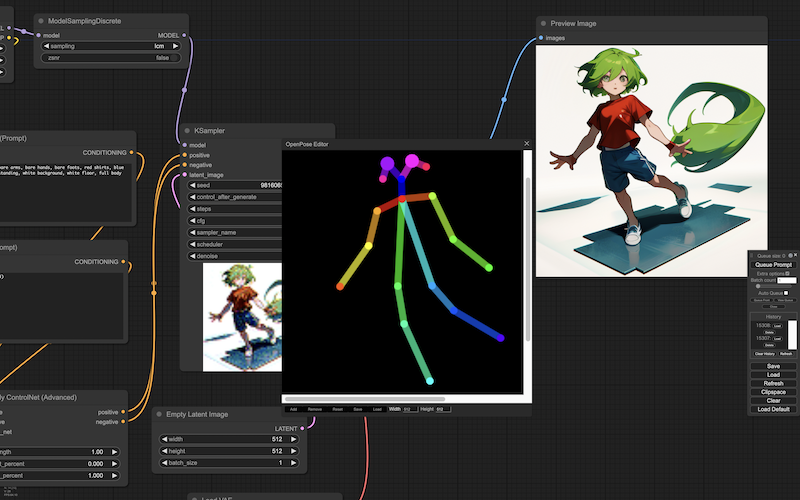
Task: Select the orange-red wrist keypoint ending the yellow arm
Action: pyautogui.click(x=340, y=287)
